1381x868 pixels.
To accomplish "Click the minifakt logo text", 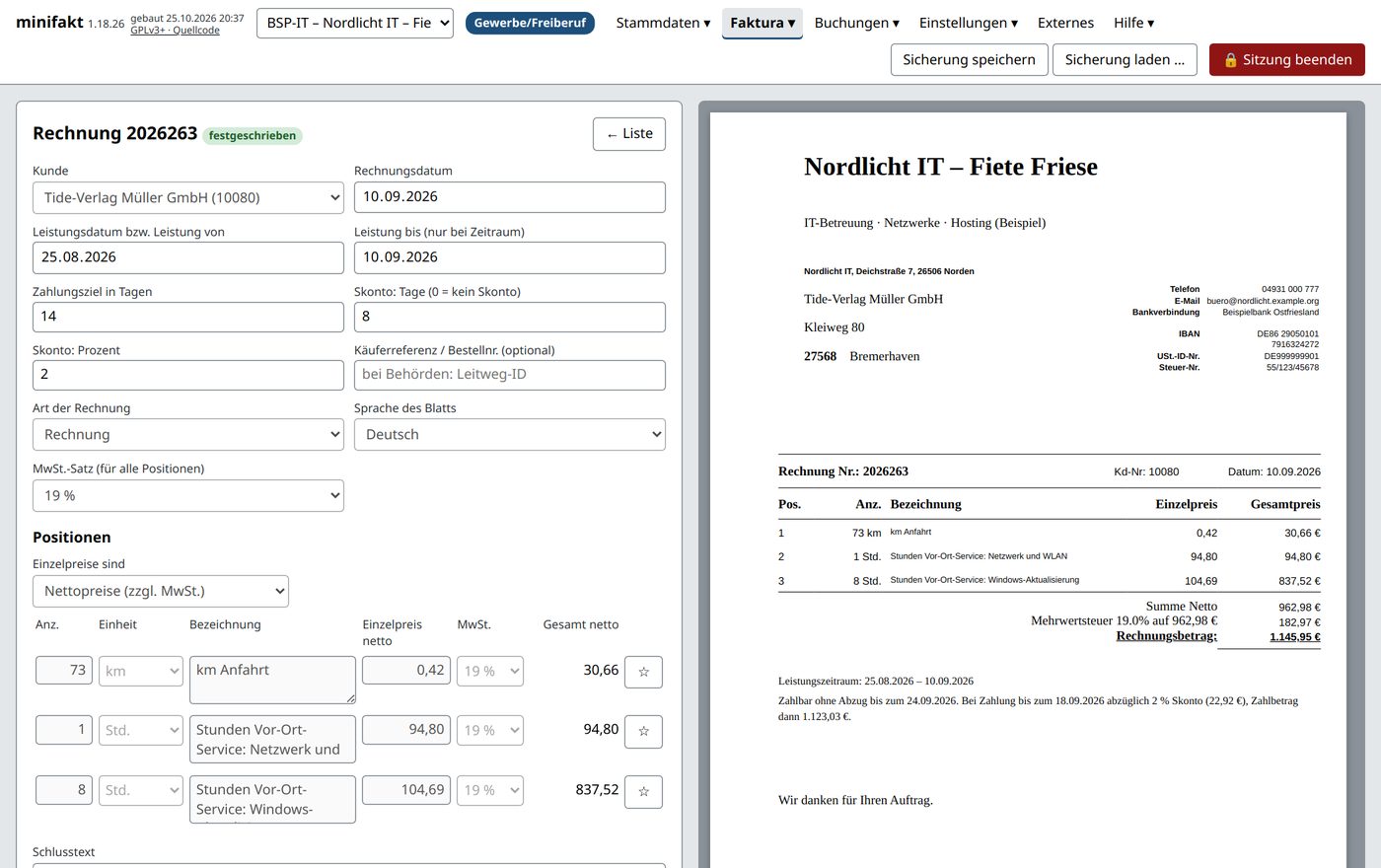I will coord(49,22).
